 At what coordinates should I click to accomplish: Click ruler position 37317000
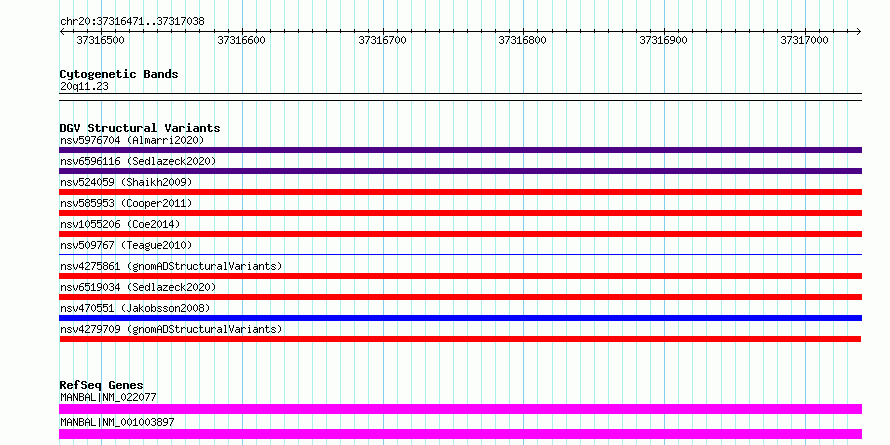pyautogui.click(x=804, y=40)
